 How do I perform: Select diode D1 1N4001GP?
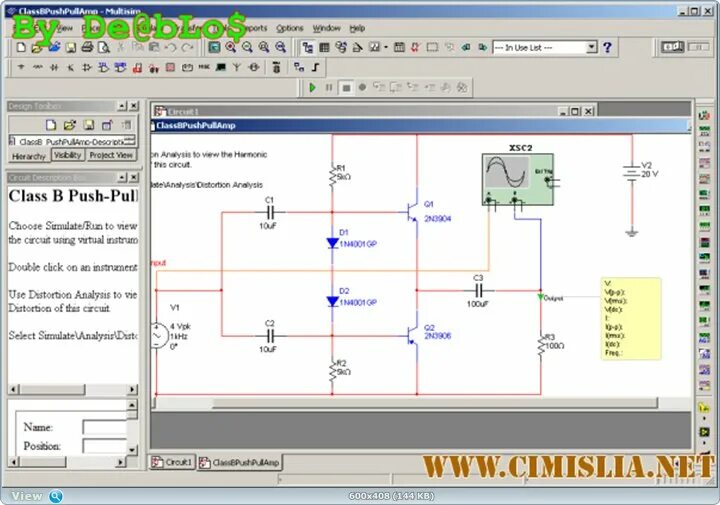click(x=332, y=243)
